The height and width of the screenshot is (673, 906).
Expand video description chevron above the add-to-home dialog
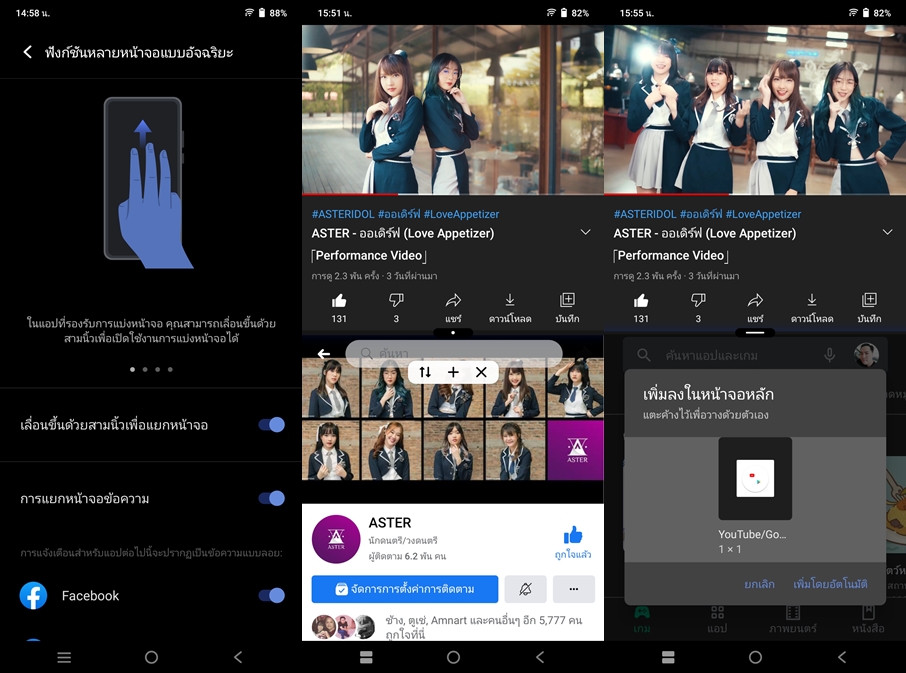[887, 233]
